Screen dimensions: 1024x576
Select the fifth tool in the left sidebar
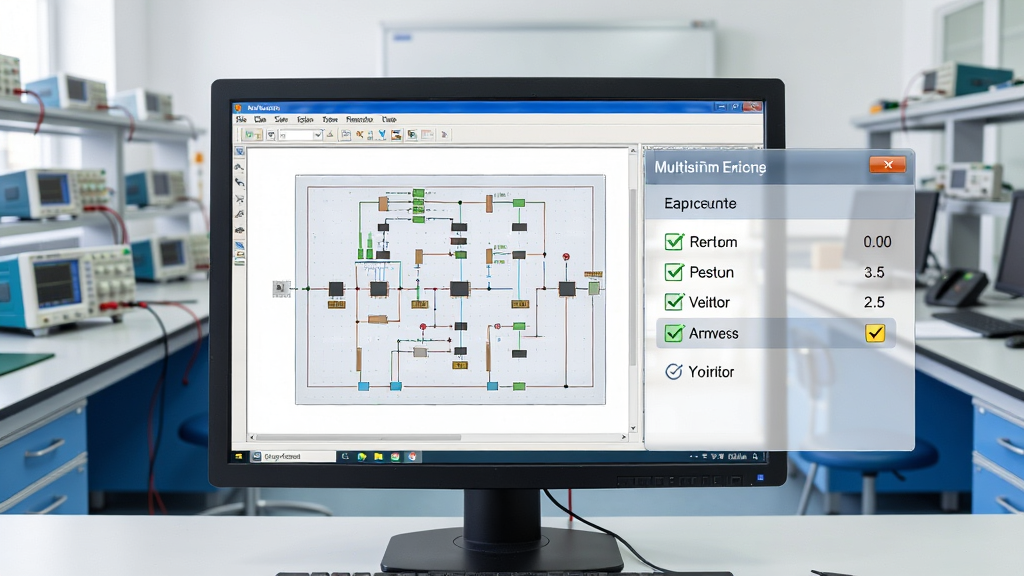point(240,214)
